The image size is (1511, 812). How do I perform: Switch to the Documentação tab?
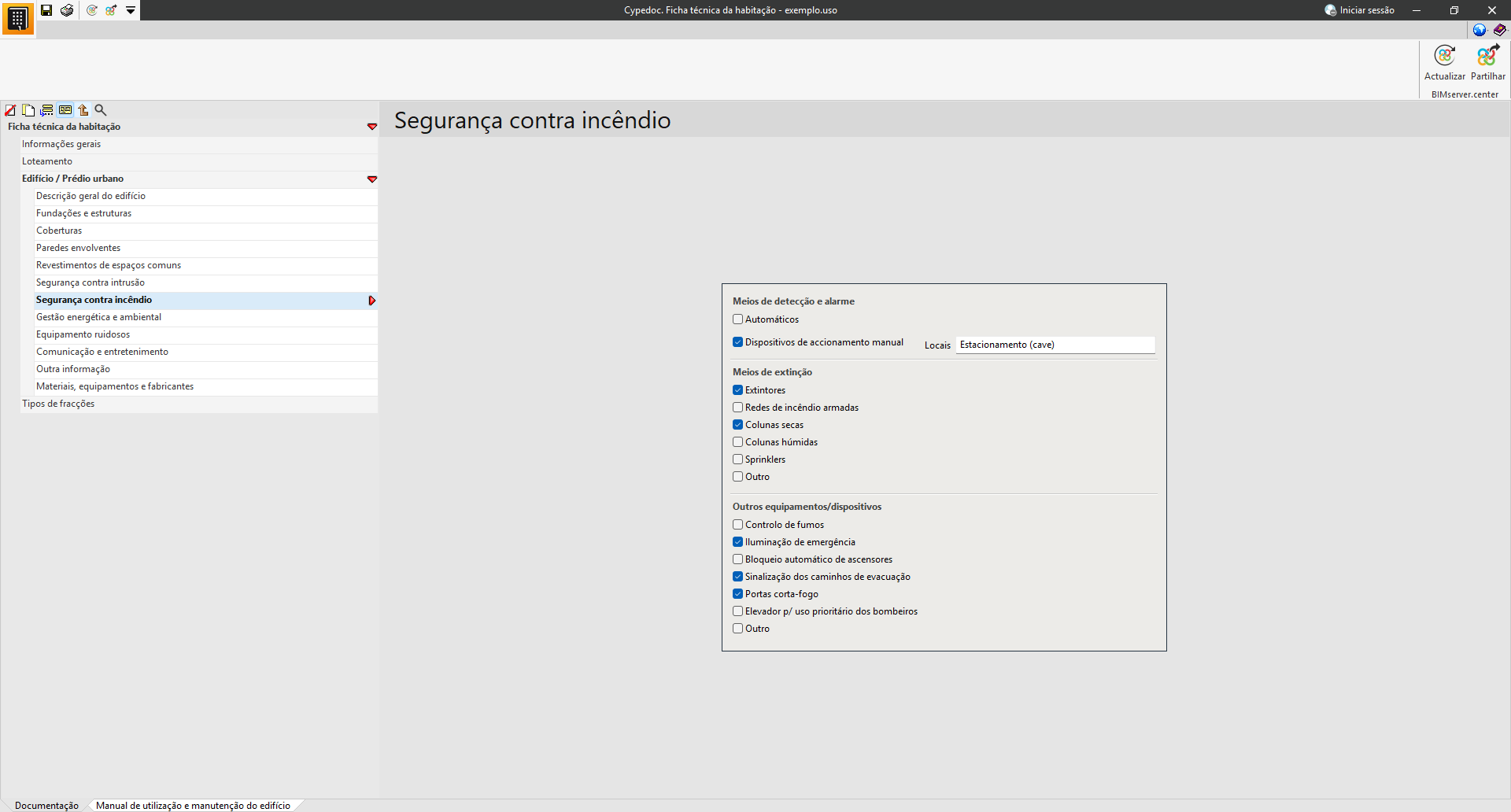coord(46,806)
